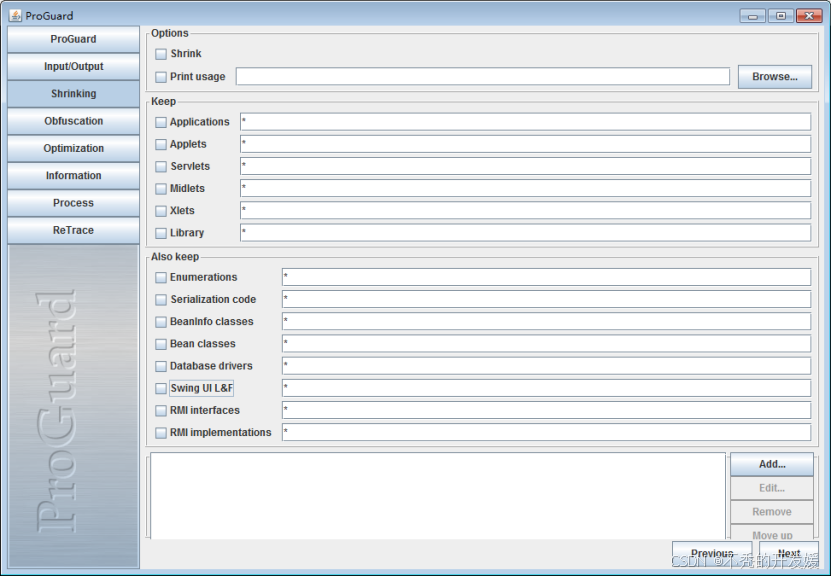Enable the Servlets checkbox
The width and height of the screenshot is (831, 577).
[x=161, y=167]
